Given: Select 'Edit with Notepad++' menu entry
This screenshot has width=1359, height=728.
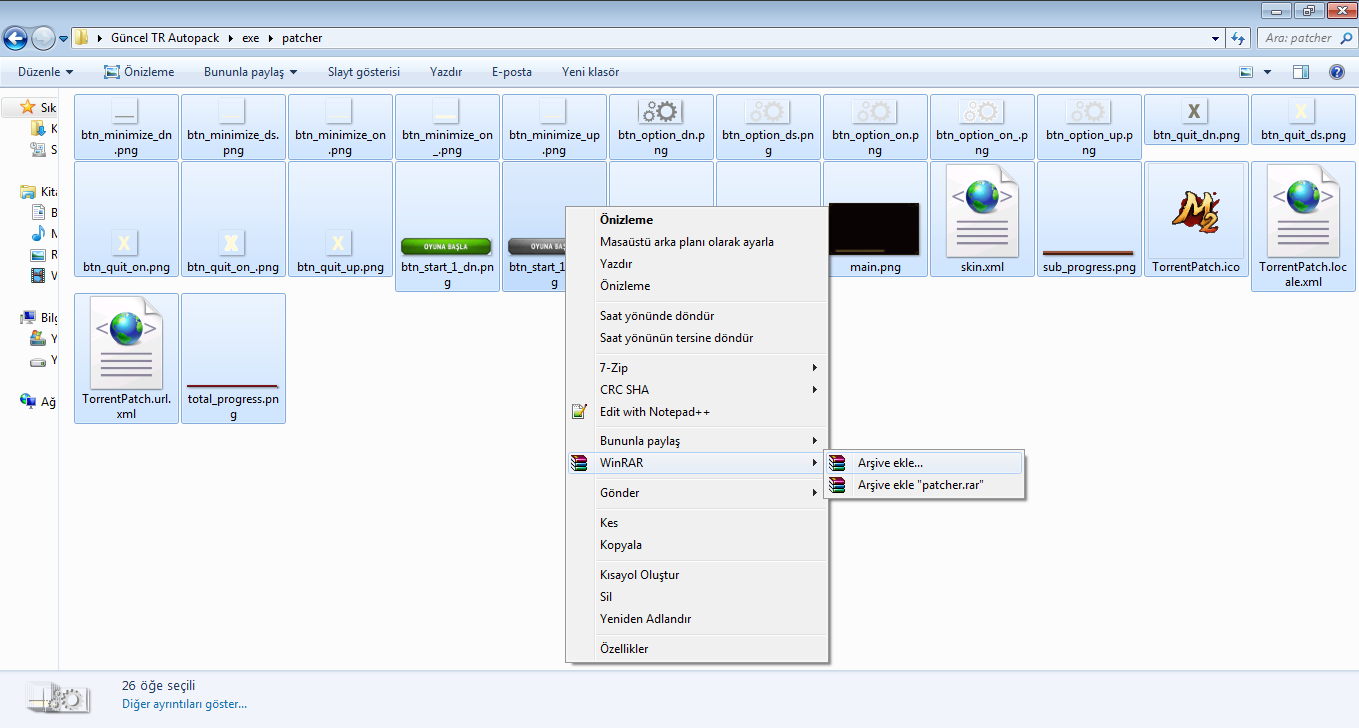Looking at the screenshot, I should coord(655,412).
